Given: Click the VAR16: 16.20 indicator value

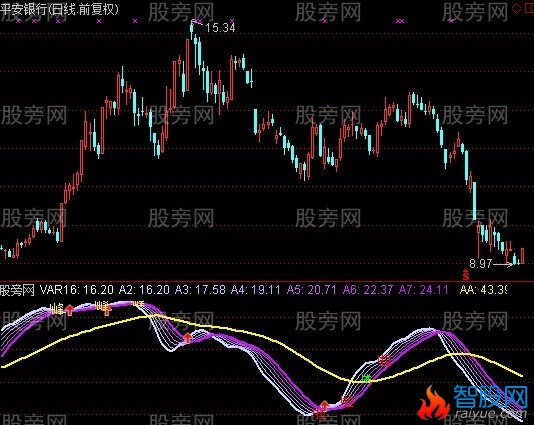Looking at the screenshot, I should click(x=77, y=290).
